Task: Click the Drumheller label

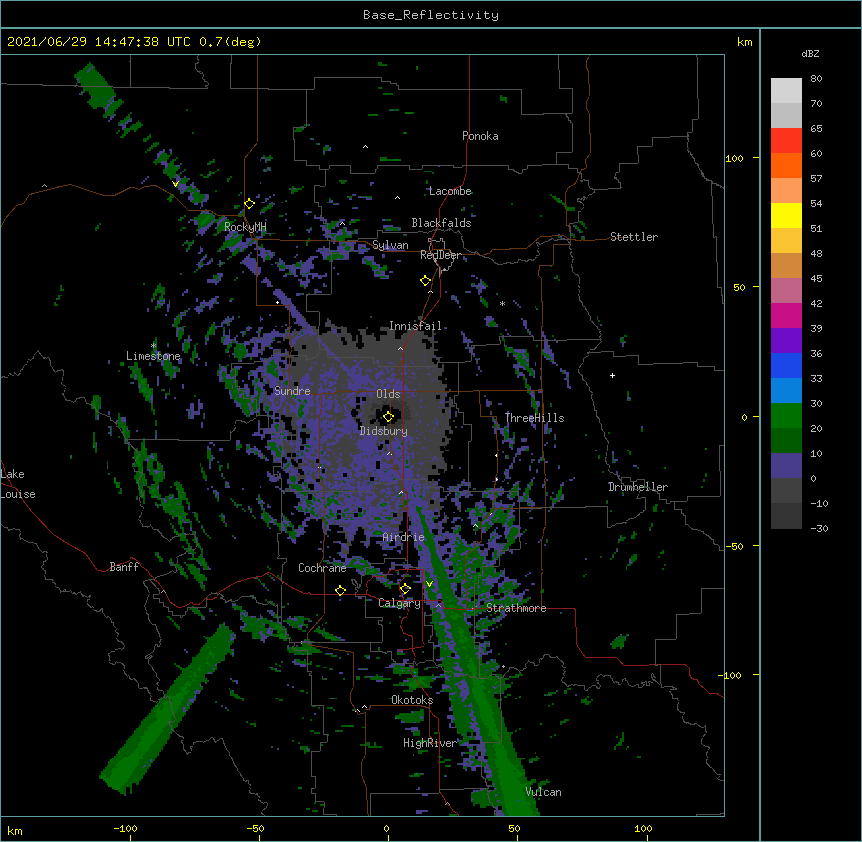Action: (x=638, y=487)
